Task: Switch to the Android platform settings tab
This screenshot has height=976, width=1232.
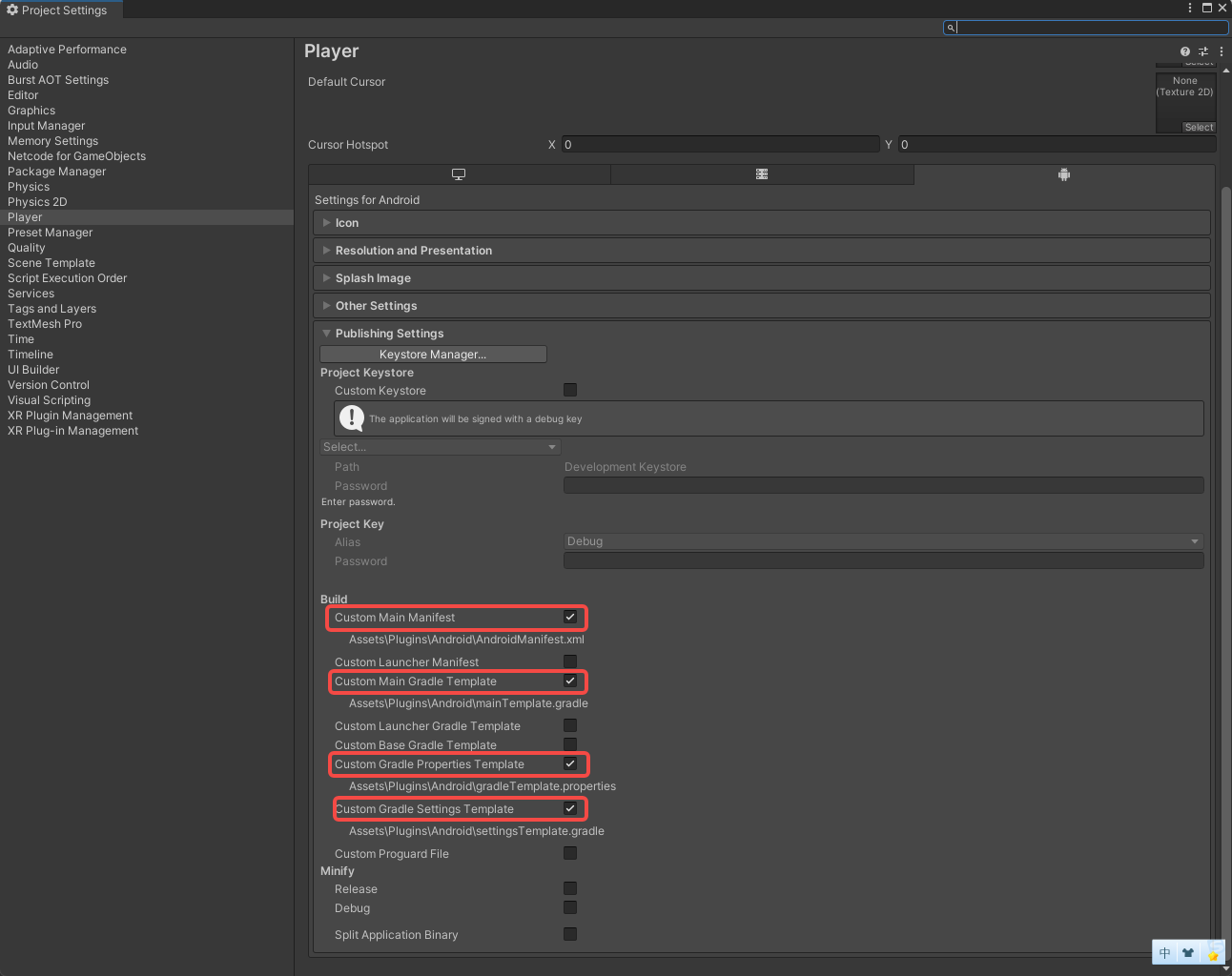Action: tap(1064, 174)
